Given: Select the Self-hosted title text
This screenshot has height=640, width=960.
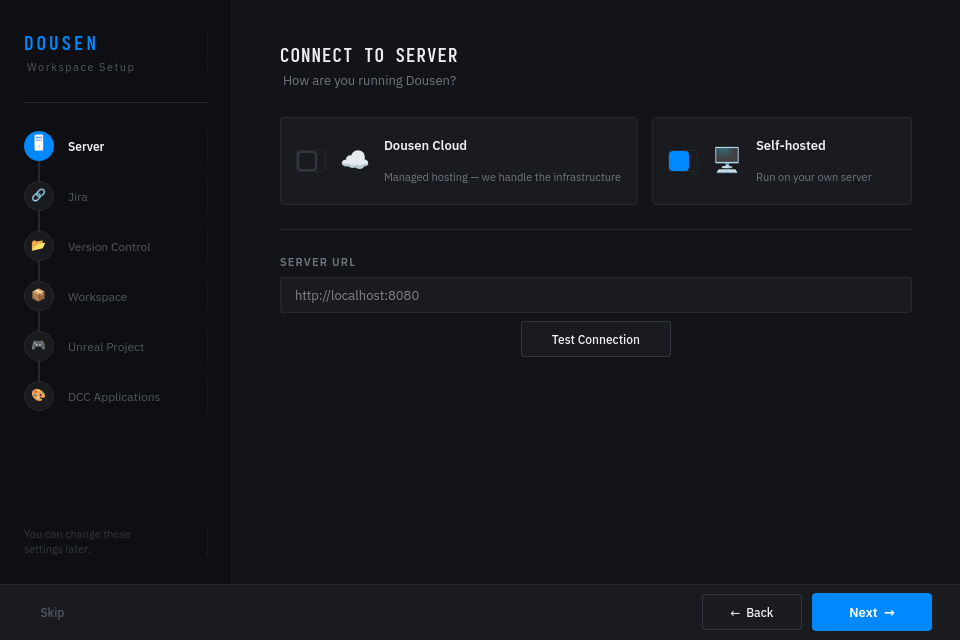Looking at the screenshot, I should 790,146.
